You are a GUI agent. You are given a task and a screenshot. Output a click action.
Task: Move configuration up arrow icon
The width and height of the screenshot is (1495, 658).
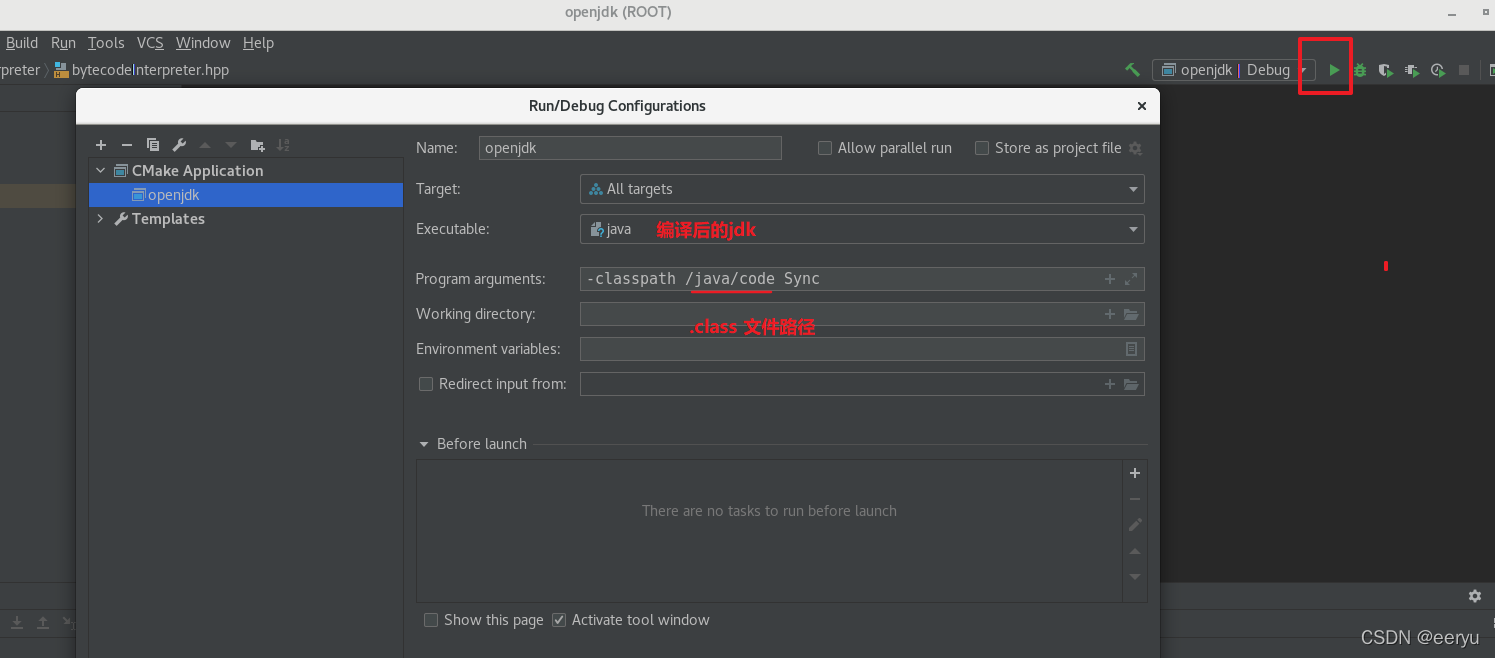[205, 145]
